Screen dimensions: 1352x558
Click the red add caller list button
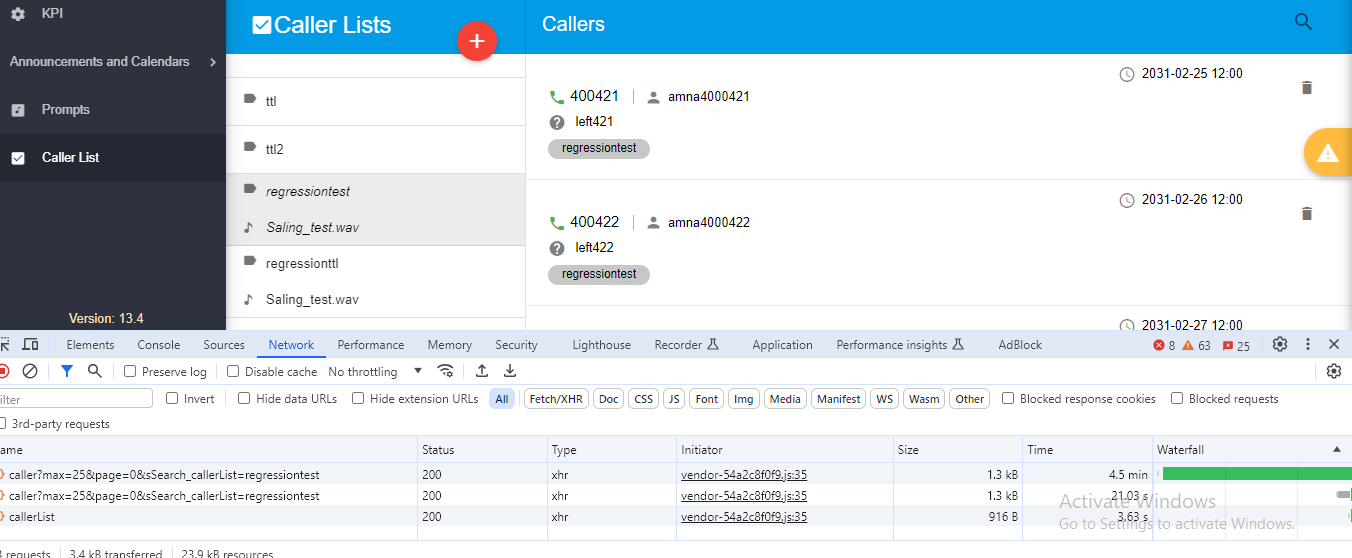click(477, 41)
